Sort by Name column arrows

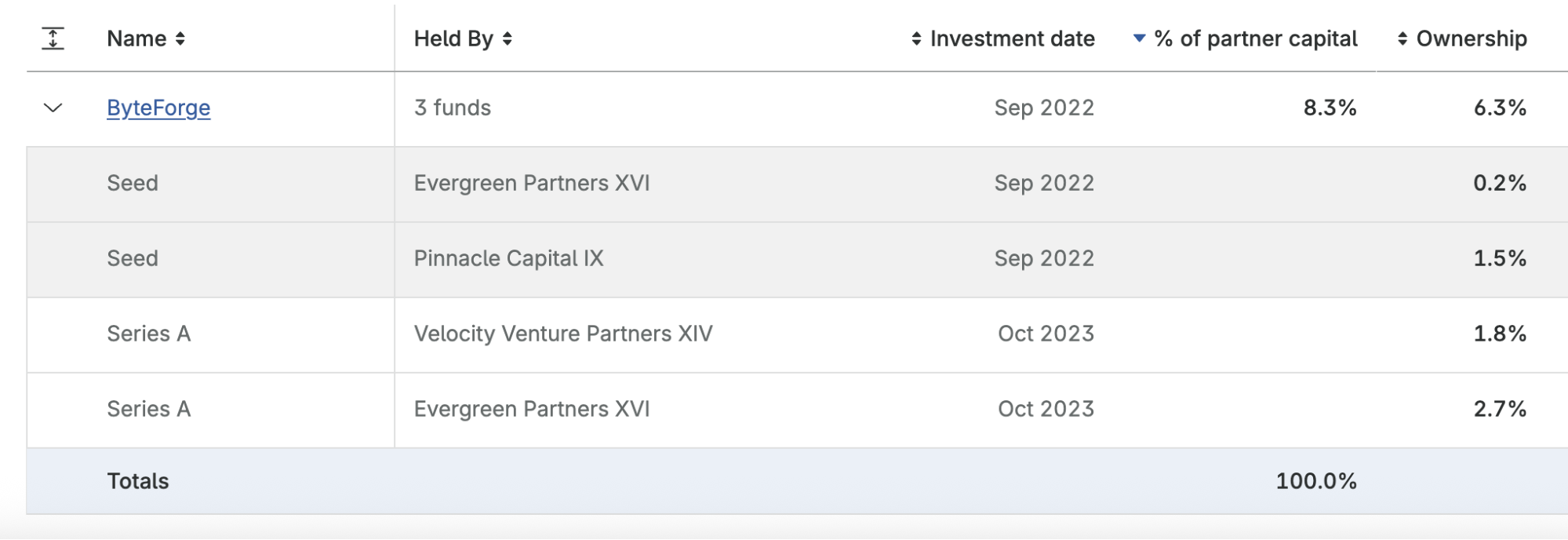[x=180, y=38]
